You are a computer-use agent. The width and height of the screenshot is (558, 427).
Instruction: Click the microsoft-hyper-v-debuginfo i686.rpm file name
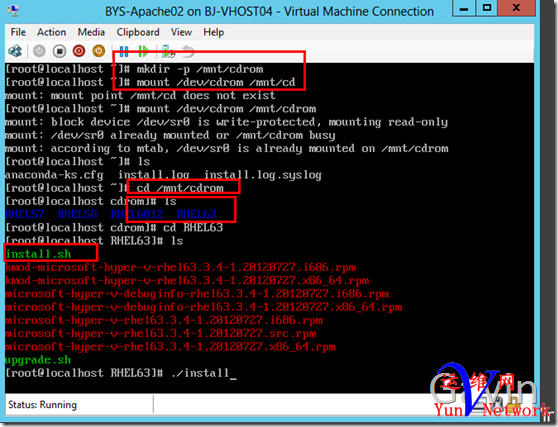(197, 294)
